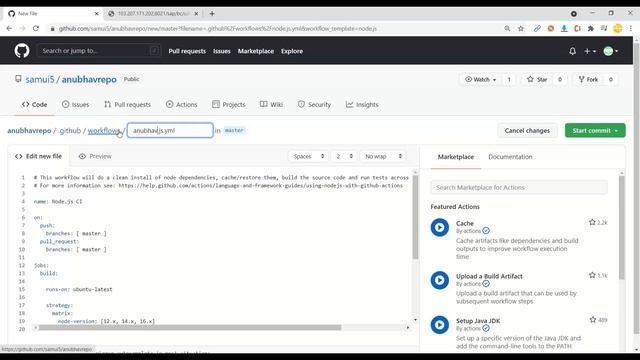Click the line 'name: Node.js CI' in editor
Image resolution: width=640 pixels, height=360 pixels.
[58, 201]
